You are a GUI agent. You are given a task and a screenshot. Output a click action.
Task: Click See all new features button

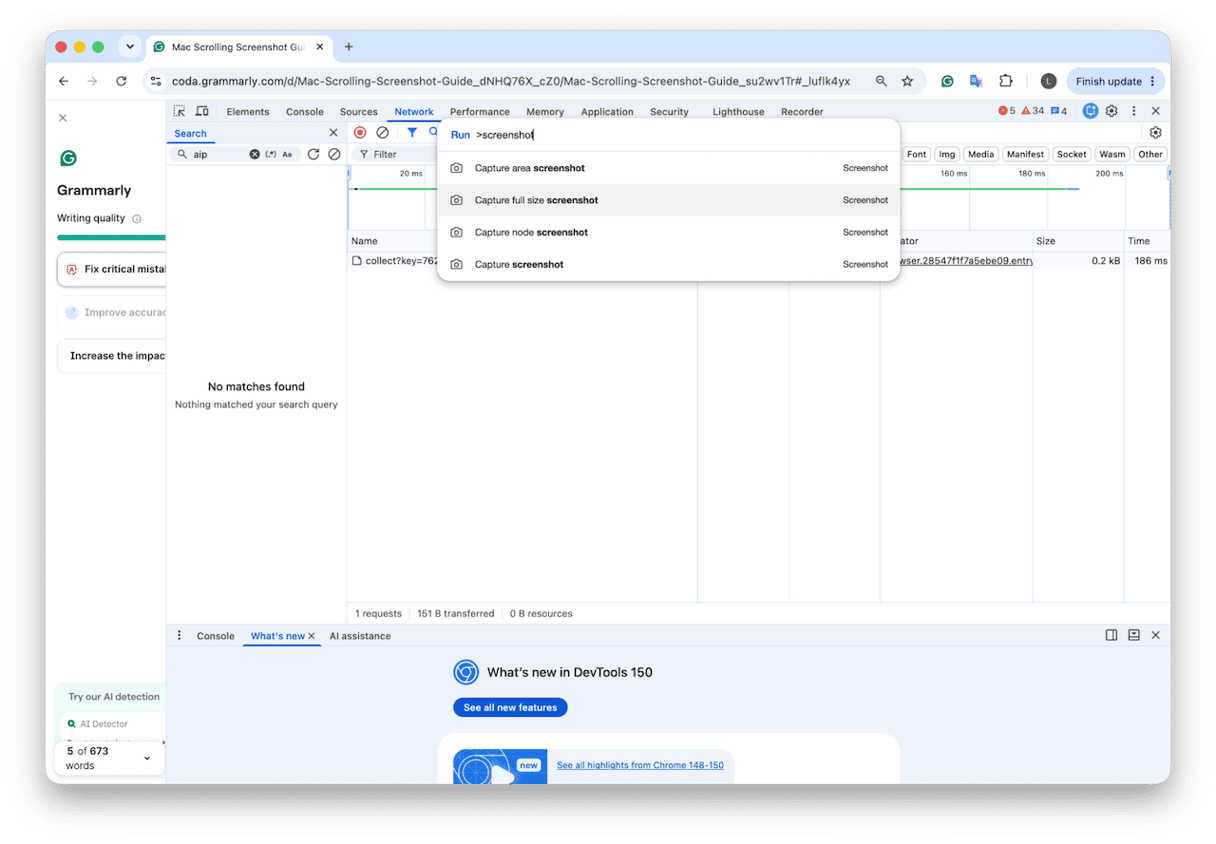click(510, 707)
